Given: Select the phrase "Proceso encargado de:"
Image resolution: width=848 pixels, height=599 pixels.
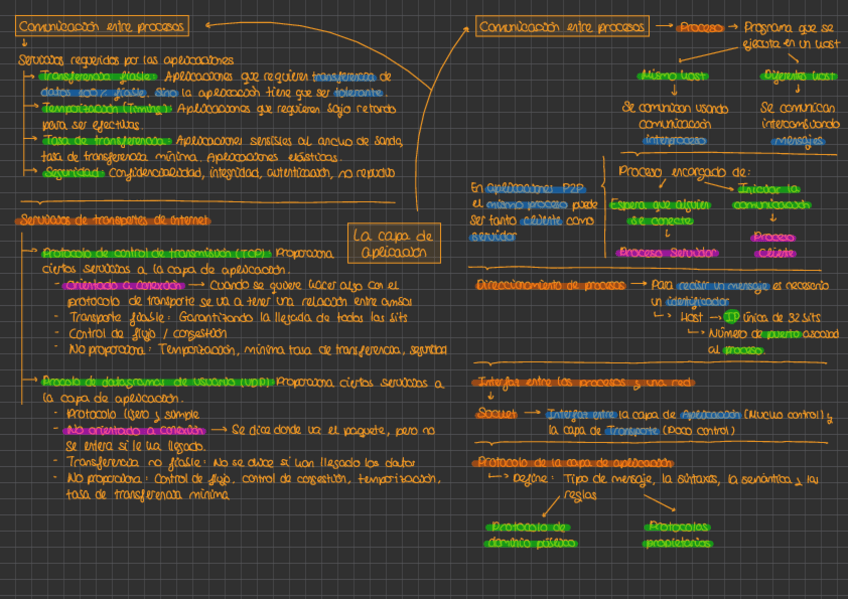Looking at the screenshot, I should point(684,172).
